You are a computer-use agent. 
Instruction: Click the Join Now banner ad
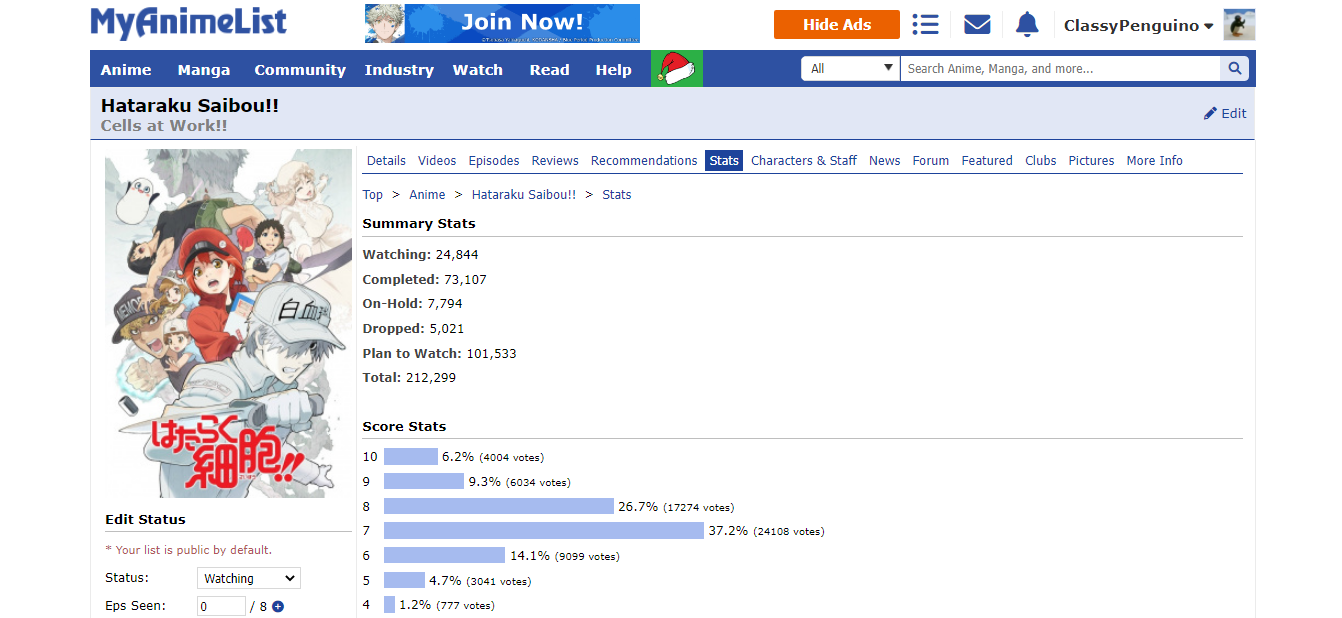(x=502, y=24)
